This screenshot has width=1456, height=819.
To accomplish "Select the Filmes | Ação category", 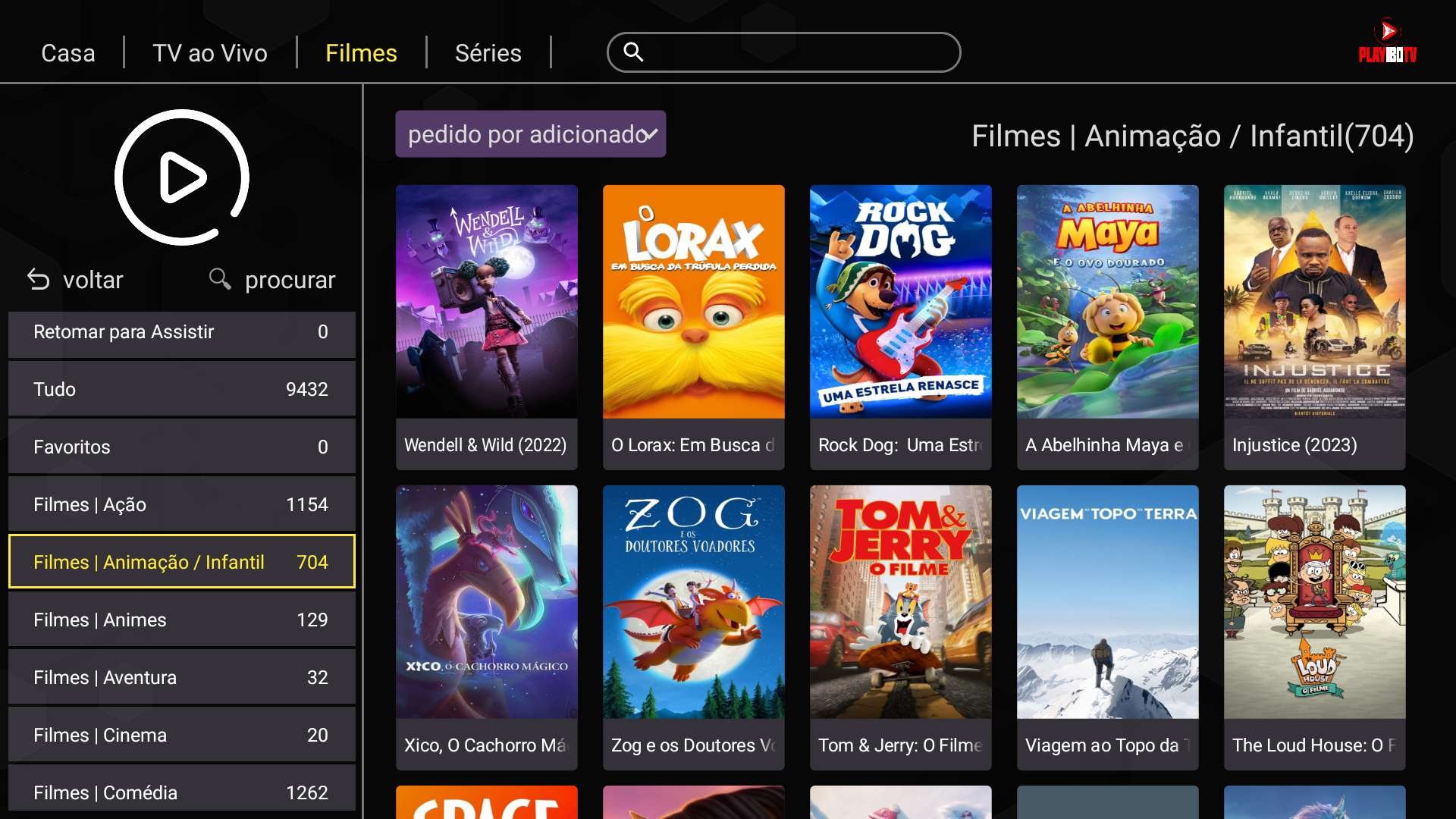I will pyautogui.click(x=181, y=504).
